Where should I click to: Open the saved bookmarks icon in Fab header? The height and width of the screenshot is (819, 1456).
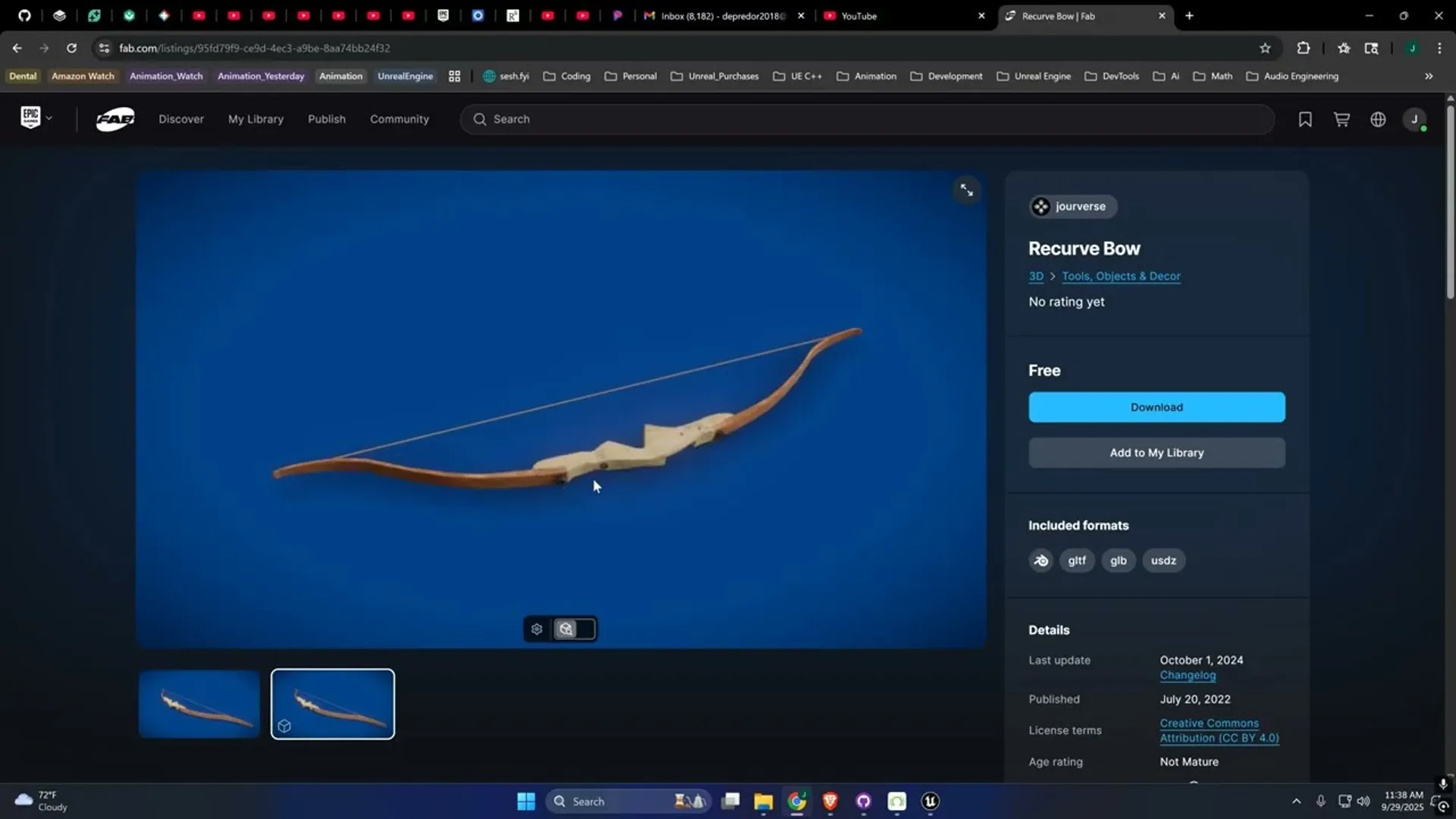pyautogui.click(x=1305, y=119)
